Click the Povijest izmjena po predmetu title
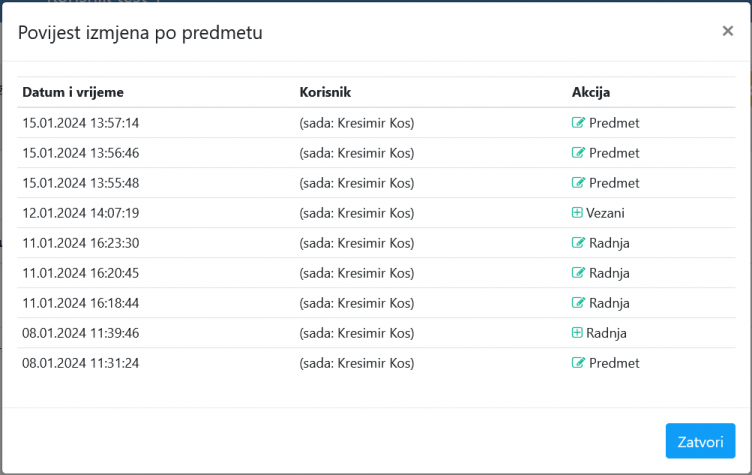This screenshot has height=475, width=752. 140,33
